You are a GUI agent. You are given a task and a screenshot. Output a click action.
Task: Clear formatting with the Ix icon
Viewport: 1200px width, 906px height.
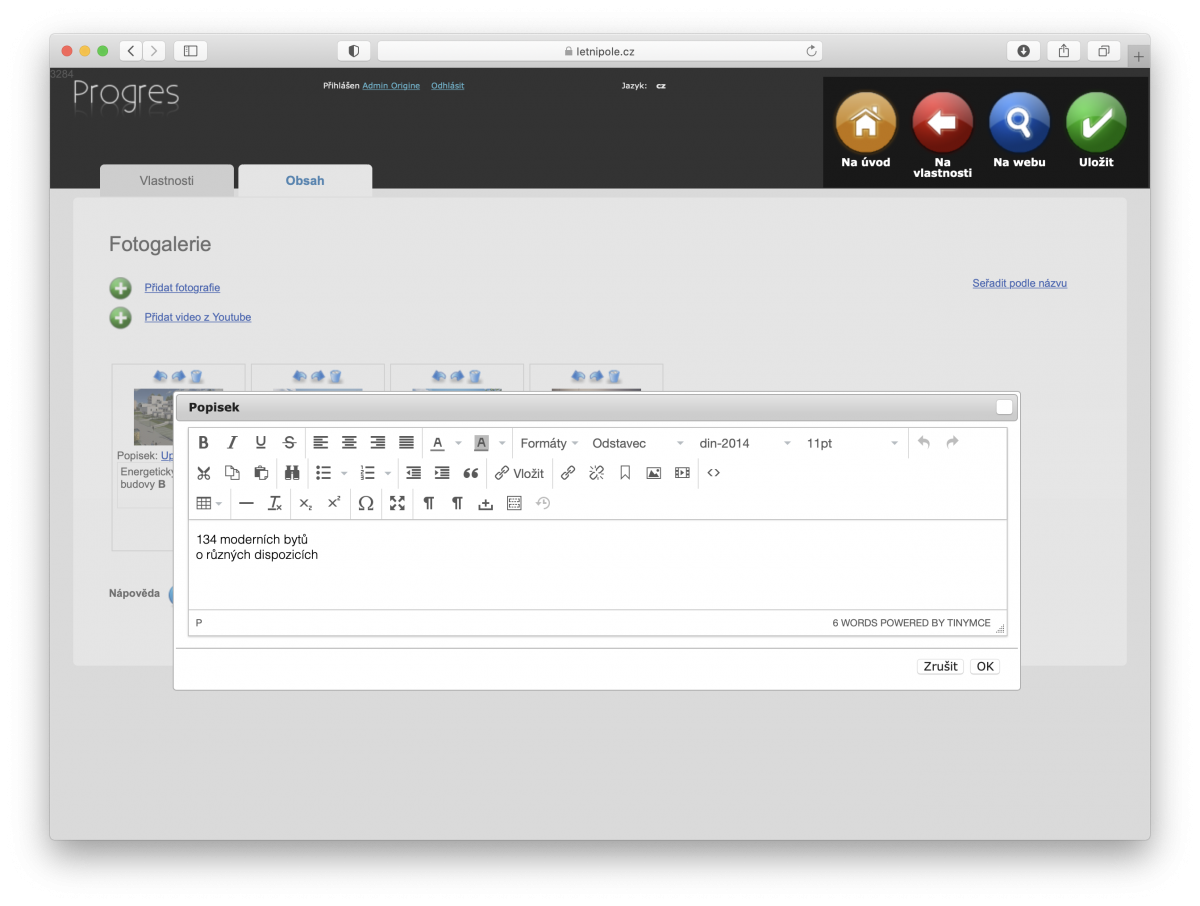tap(274, 503)
